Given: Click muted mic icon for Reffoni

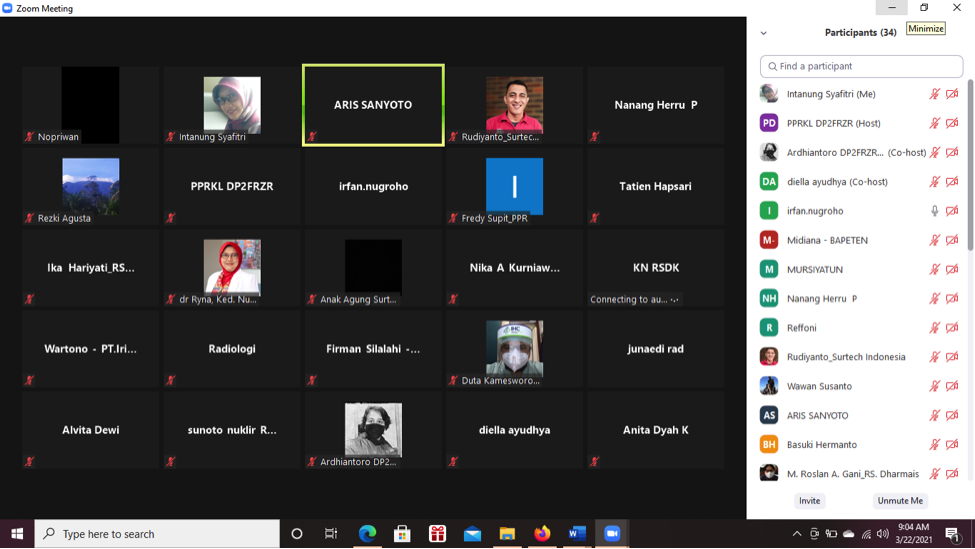Looking at the screenshot, I should click(x=934, y=328).
